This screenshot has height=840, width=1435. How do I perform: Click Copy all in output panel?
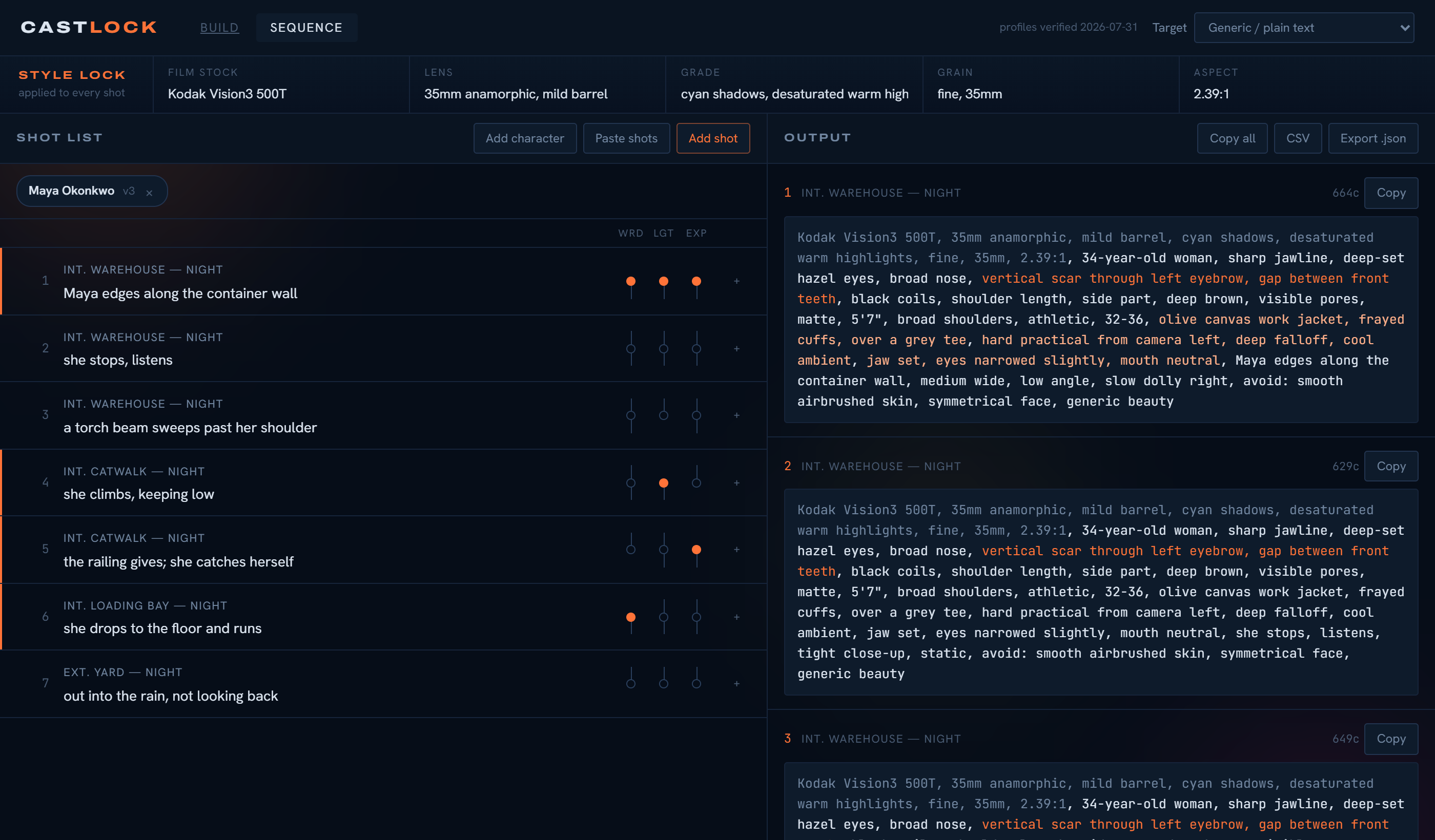click(x=1232, y=138)
